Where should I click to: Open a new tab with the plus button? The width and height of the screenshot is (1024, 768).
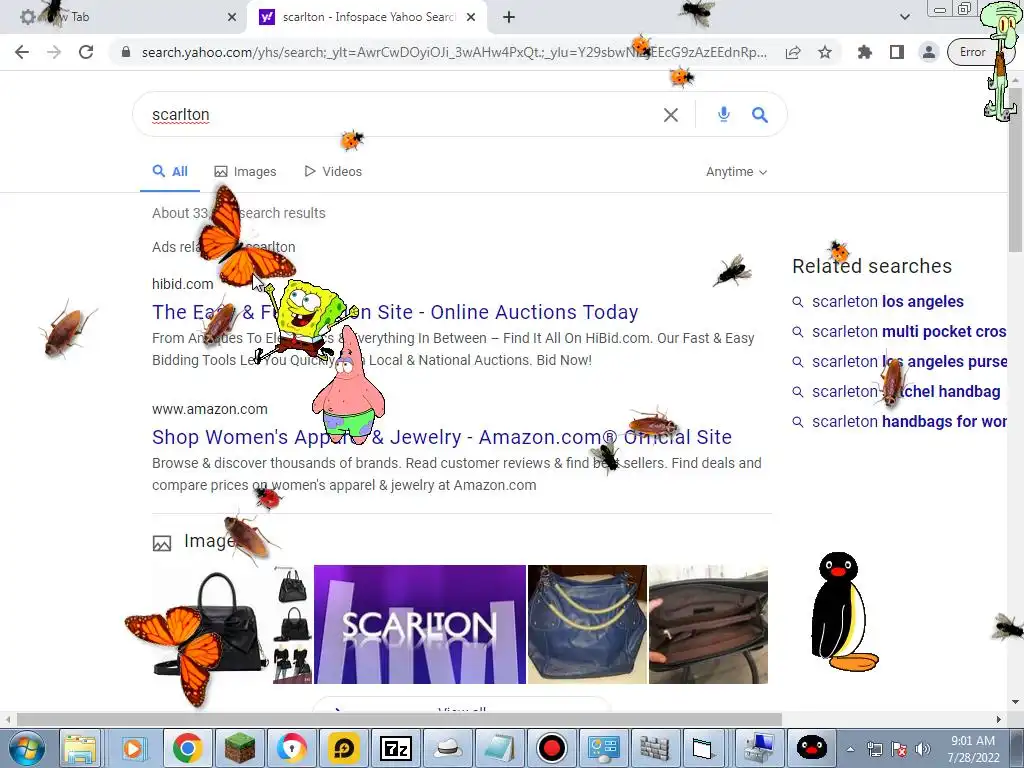point(509,17)
